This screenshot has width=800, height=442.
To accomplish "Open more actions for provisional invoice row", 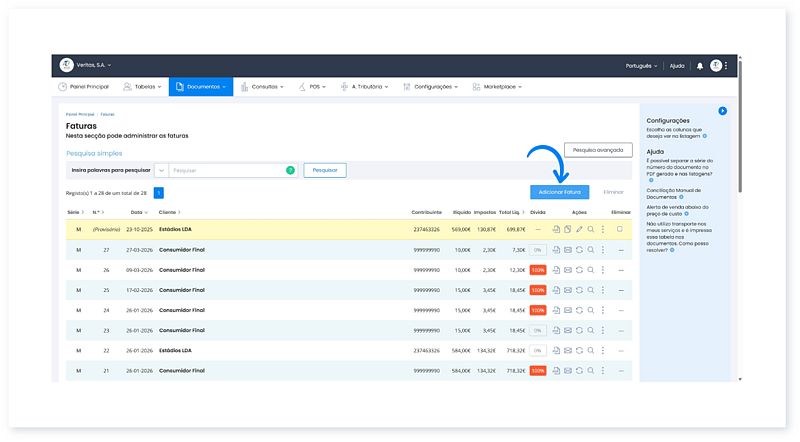I will coord(603,230).
